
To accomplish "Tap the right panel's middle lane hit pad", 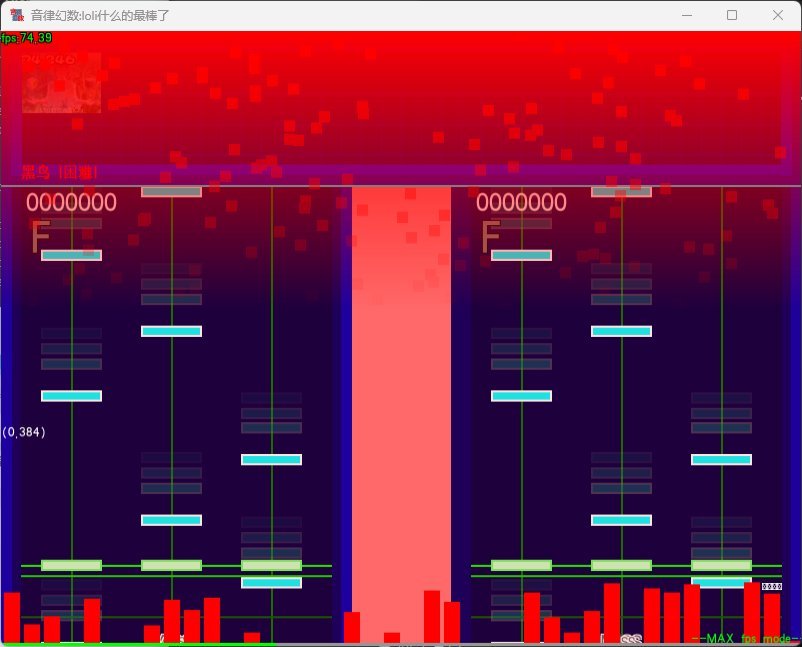I will (621, 565).
